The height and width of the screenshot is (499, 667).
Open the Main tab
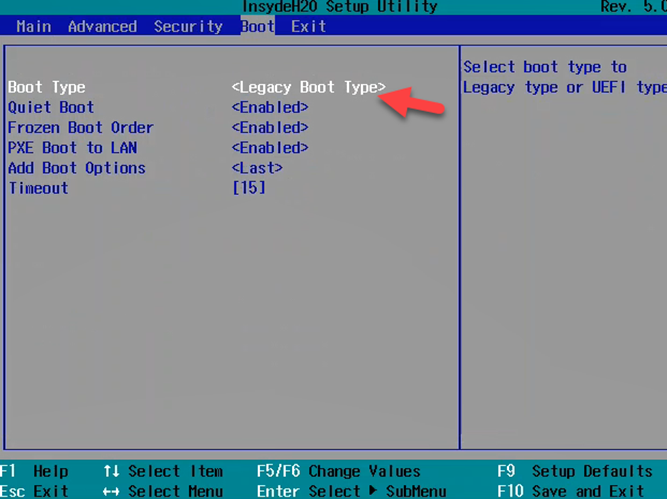[33, 26]
